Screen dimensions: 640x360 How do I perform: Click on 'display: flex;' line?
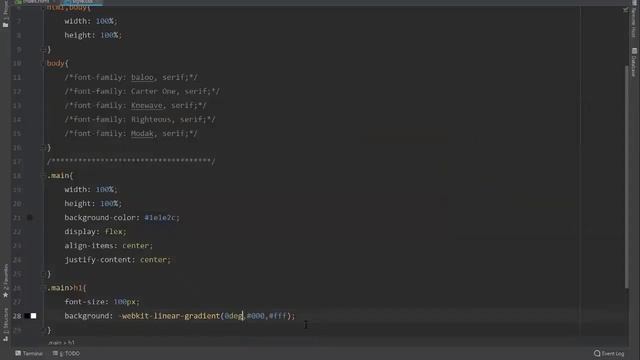pos(95,231)
